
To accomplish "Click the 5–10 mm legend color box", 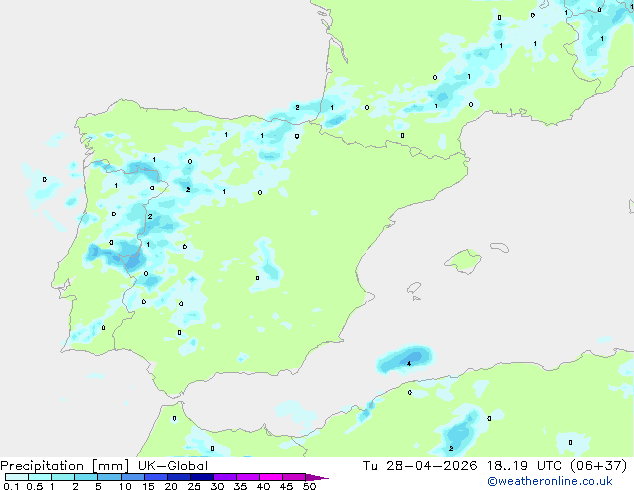I will (109, 477).
